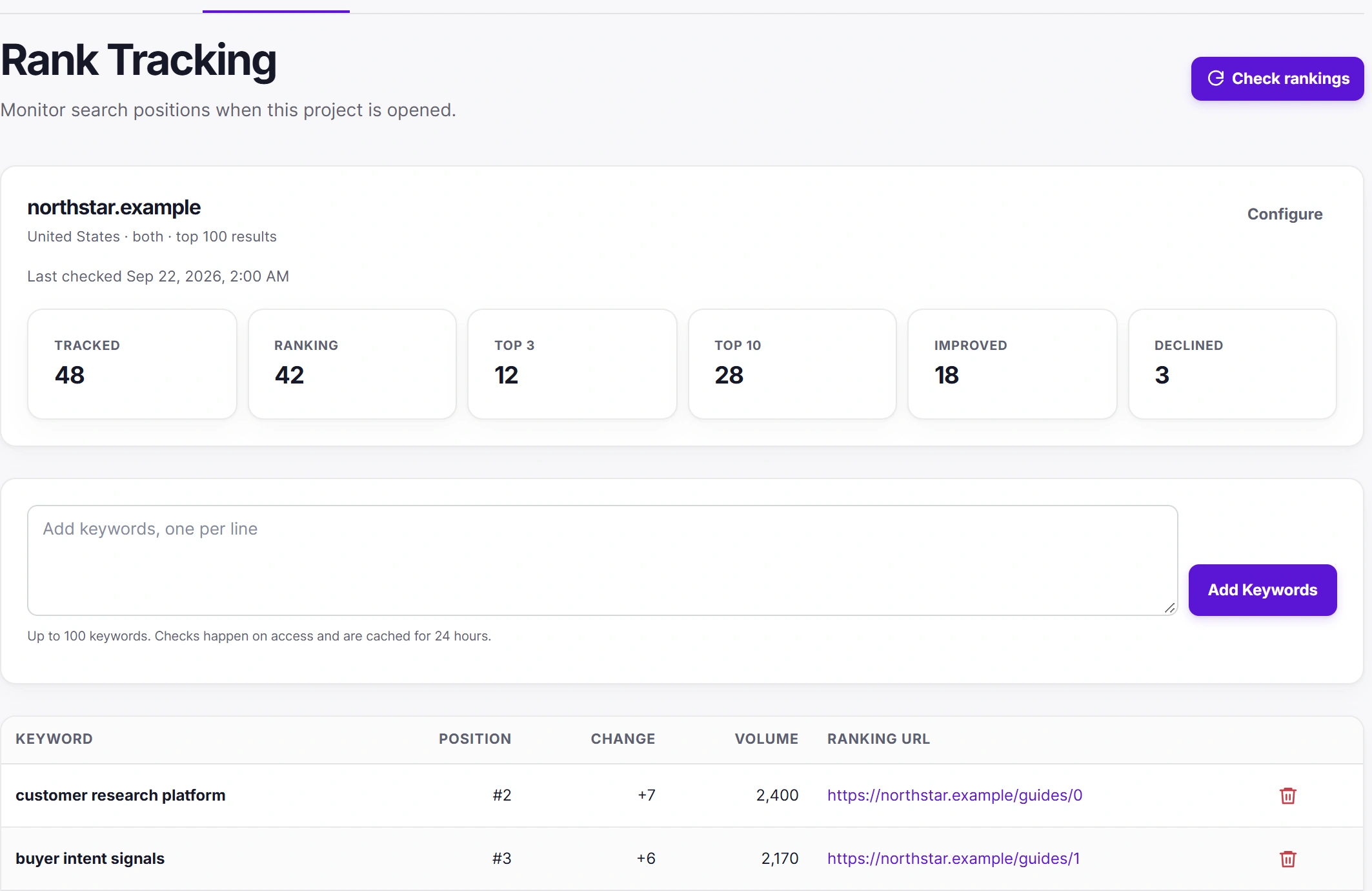Click the Rank Tracking page title
The height and width of the screenshot is (891, 1372).
[x=139, y=61]
